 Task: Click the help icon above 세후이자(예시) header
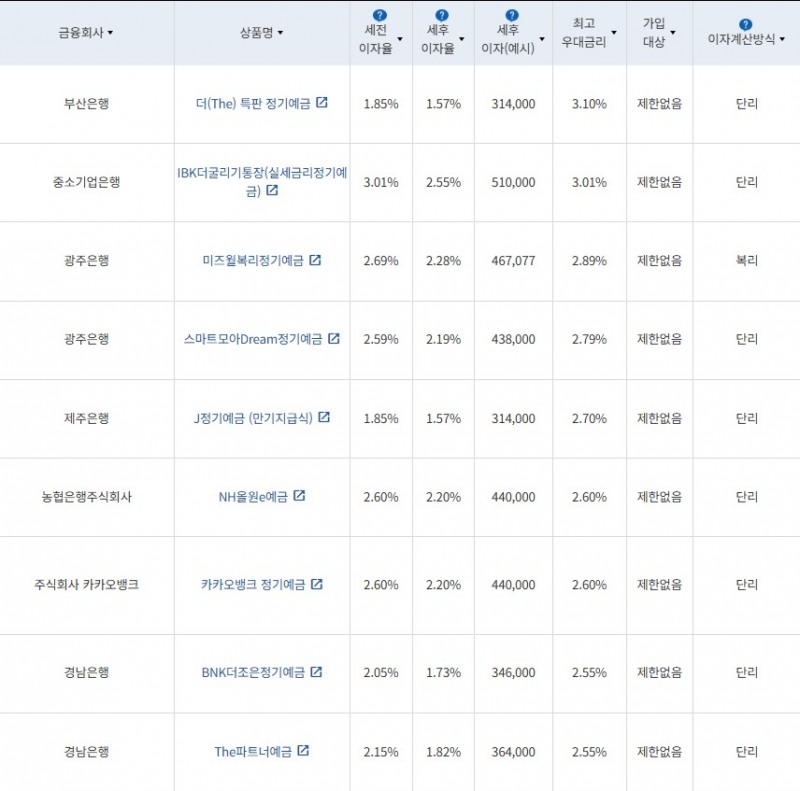click(x=512, y=14)
